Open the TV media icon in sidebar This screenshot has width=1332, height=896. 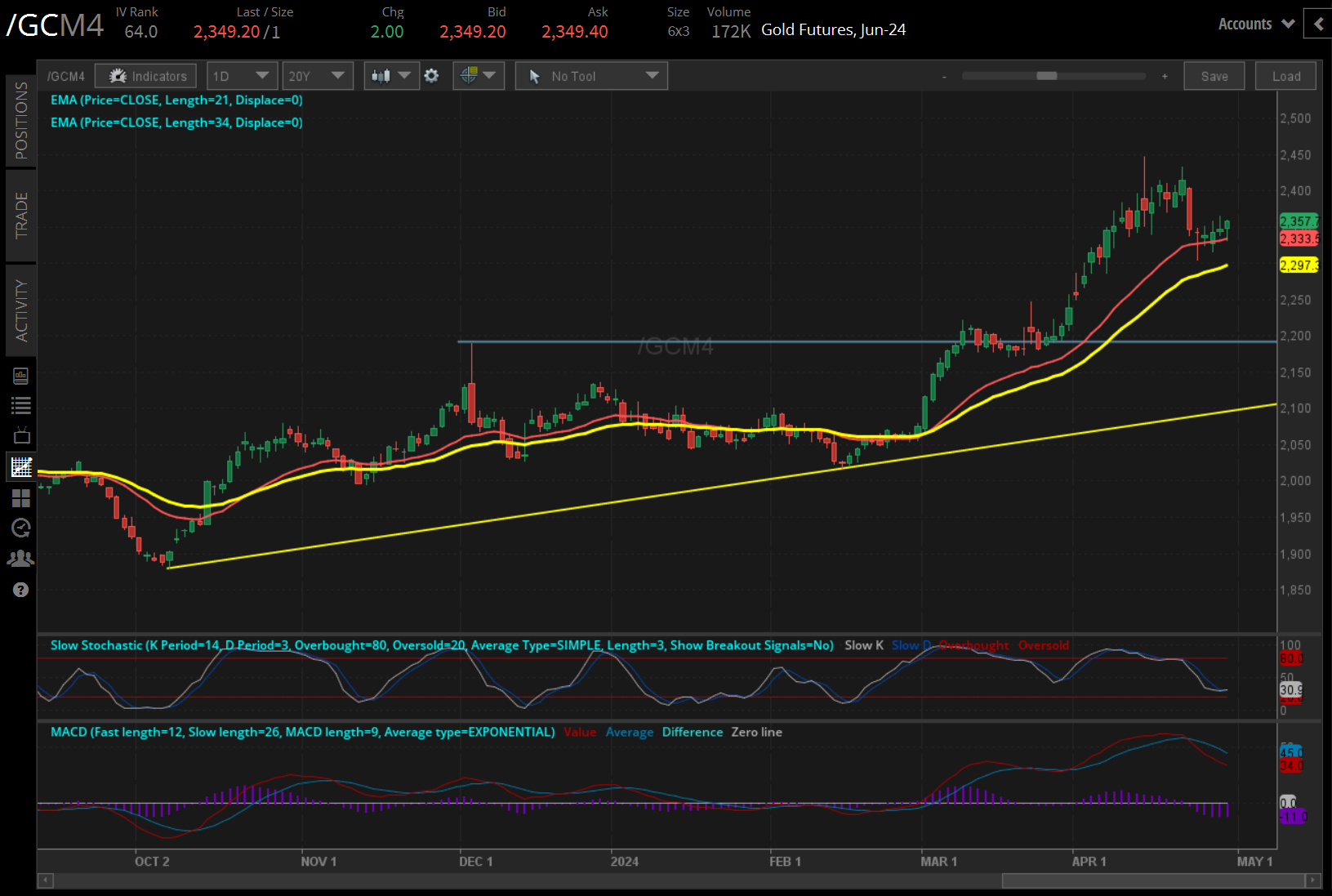coord(20,435)
